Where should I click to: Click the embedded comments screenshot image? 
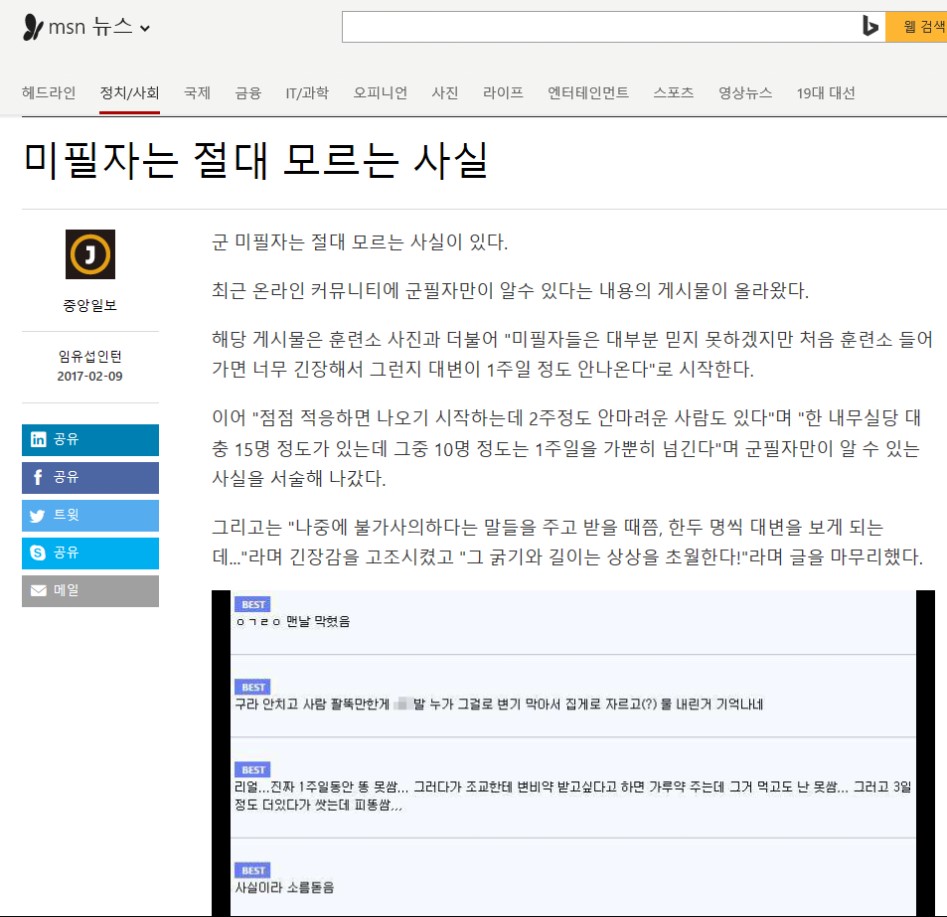[x=570, y=750]
